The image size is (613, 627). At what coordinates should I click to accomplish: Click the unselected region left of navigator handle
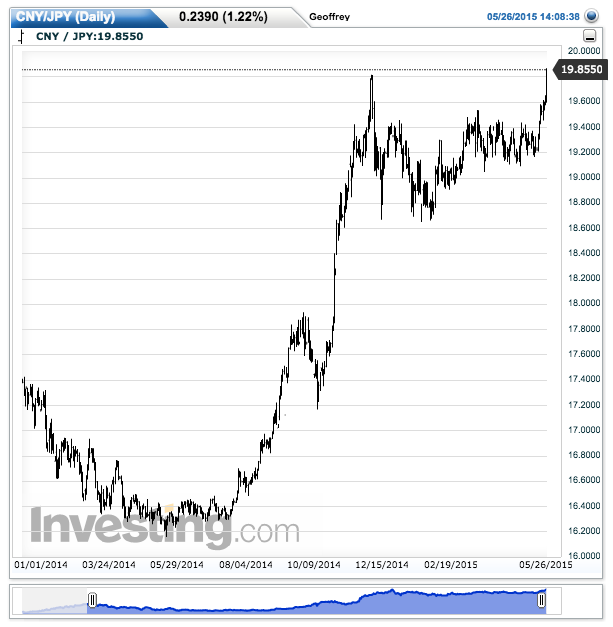(x=55, y=602)
